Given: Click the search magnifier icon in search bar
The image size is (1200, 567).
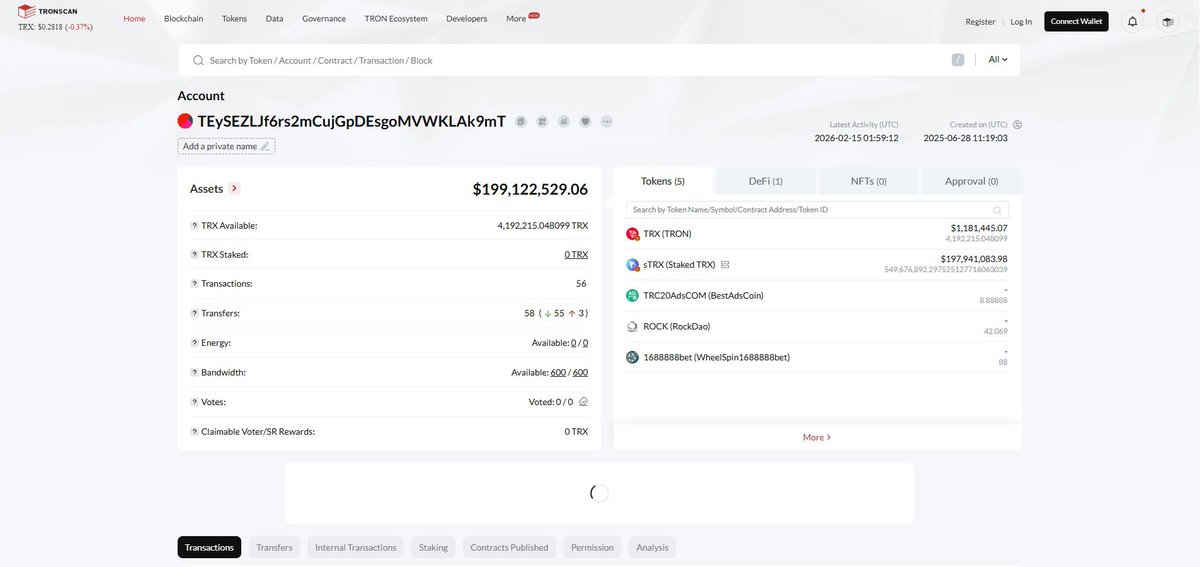Looking at the screenshot, I should pyautogui.click(x=199, y=60).
